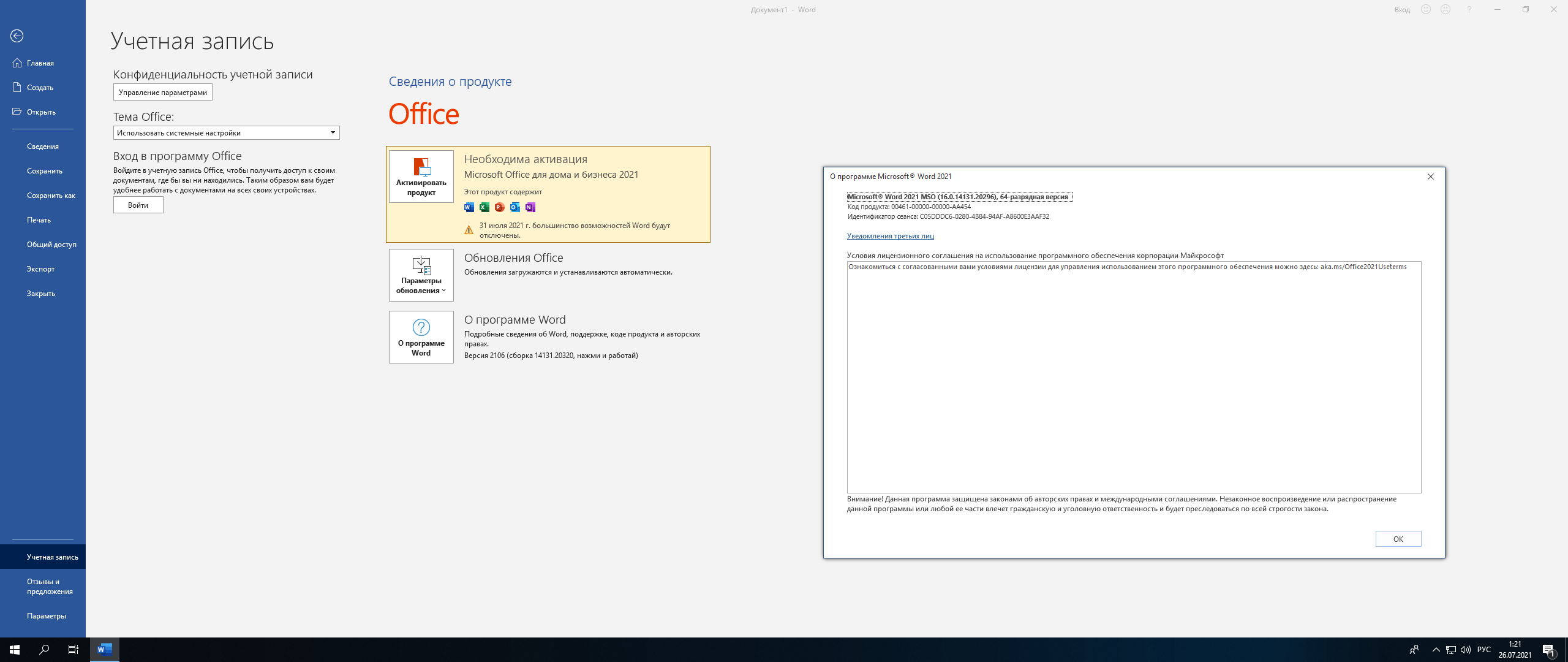Screen dimensions: 1568x662
Task: Click the Word app icon in product list
Action: point(469,207)
